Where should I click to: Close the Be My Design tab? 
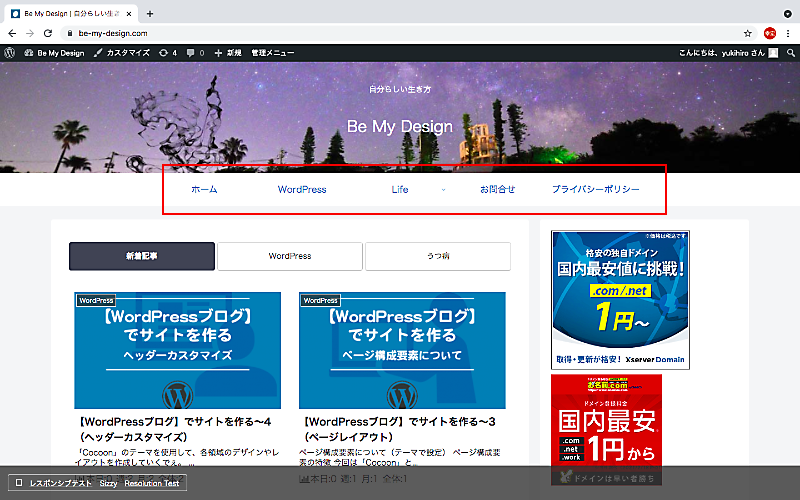129,14
